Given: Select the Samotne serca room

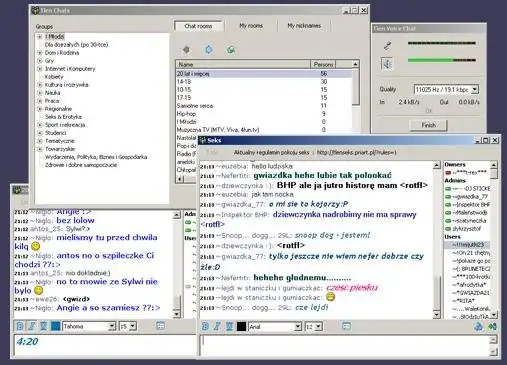Looking at the screenshot, I should [264, 106].
